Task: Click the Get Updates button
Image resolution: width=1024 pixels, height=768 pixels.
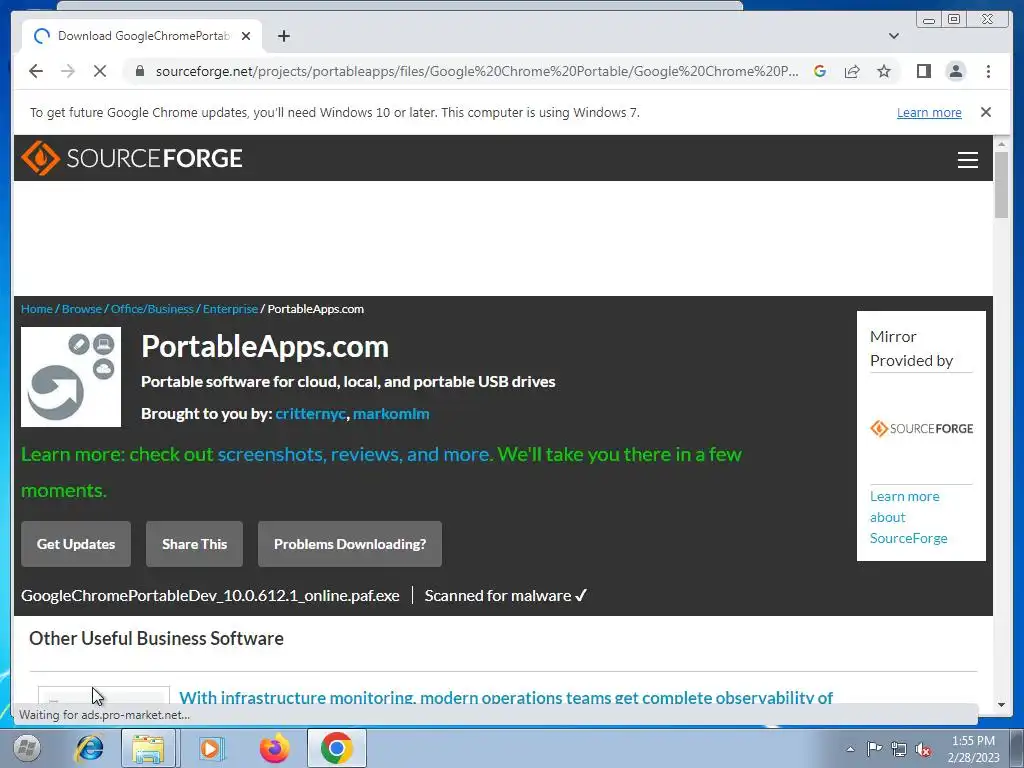Action: pyautogui.click(x=76, y=544)
